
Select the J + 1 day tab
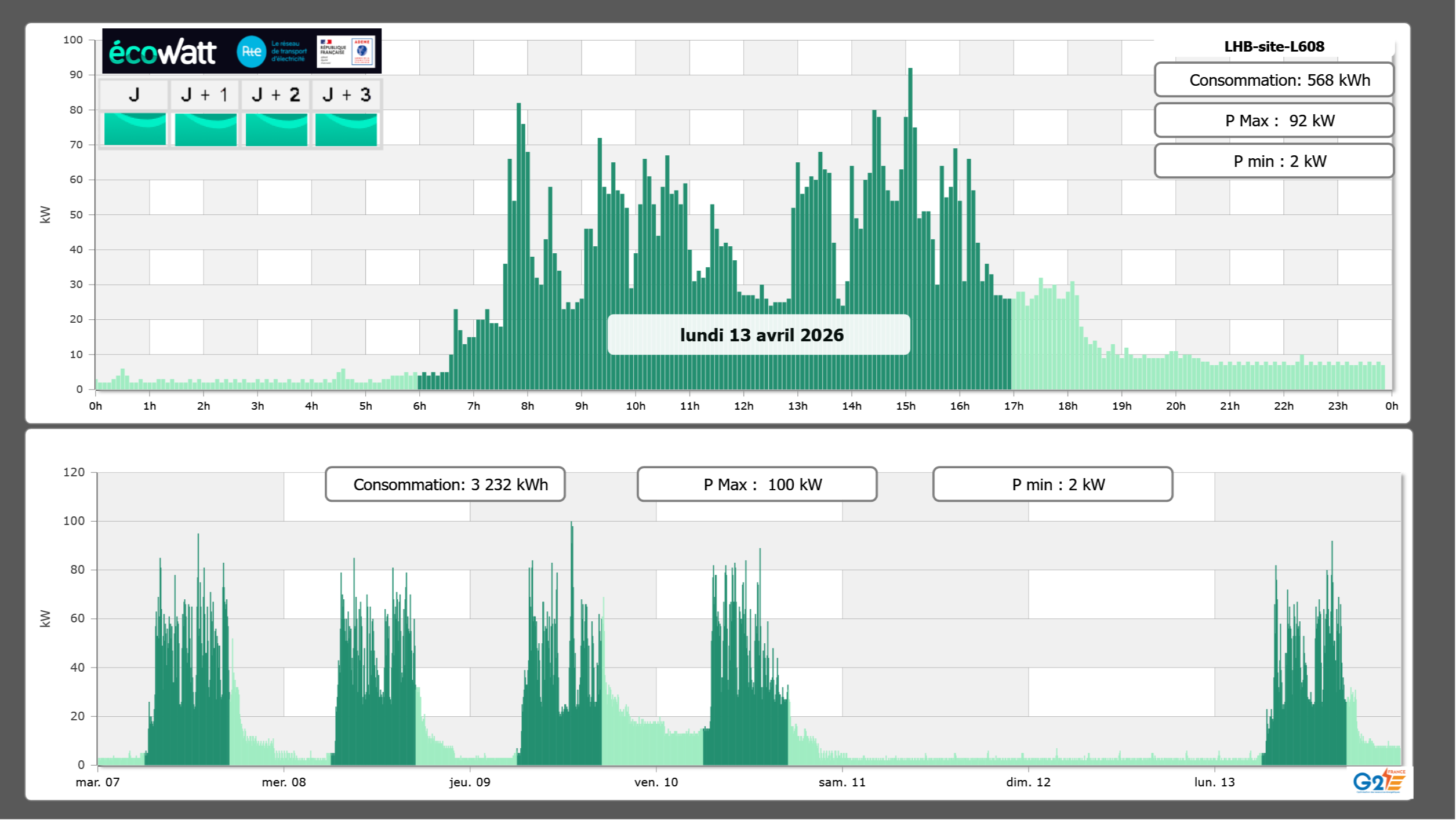[205, 94]
